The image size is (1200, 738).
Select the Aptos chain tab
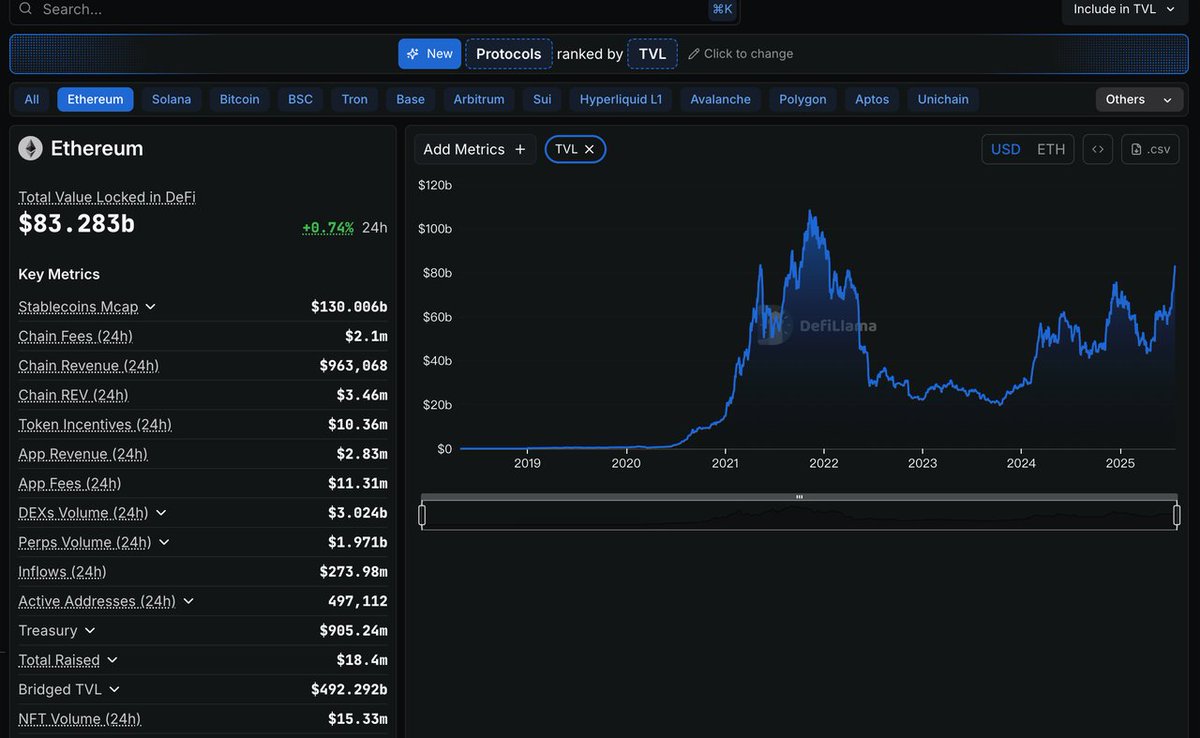(x=872, y=99)
